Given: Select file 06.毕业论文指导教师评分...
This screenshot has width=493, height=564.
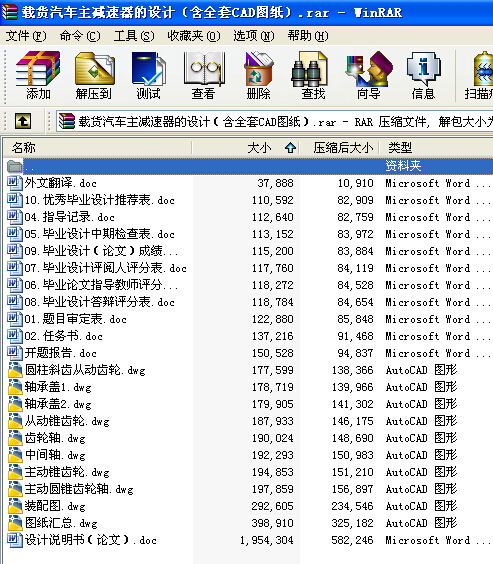Looking at the screenshot, I should click(101, 285).
